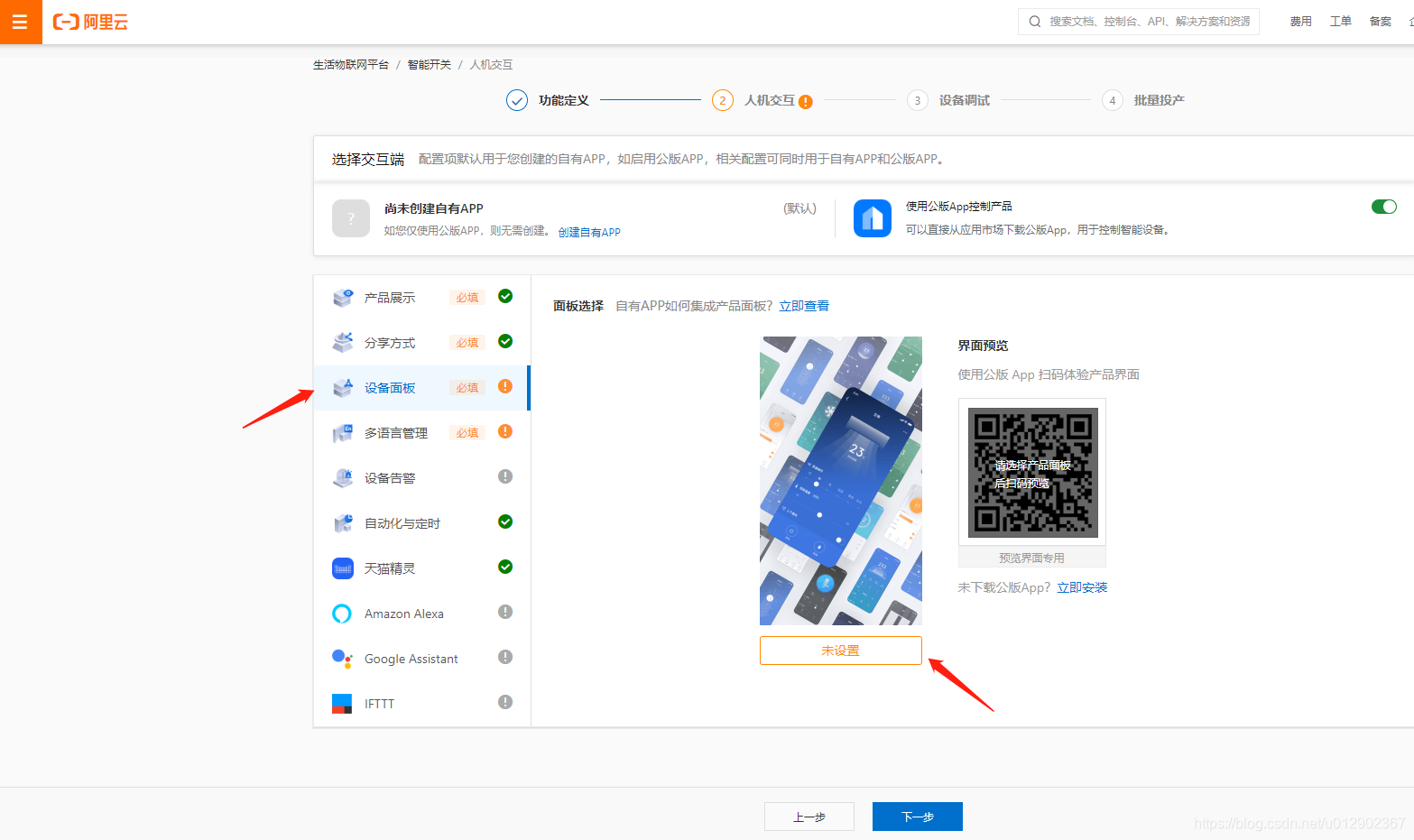Click the gray status icon for 设备告警
The height and width of the screenshot is (840, 1414).
pos(505,476)
